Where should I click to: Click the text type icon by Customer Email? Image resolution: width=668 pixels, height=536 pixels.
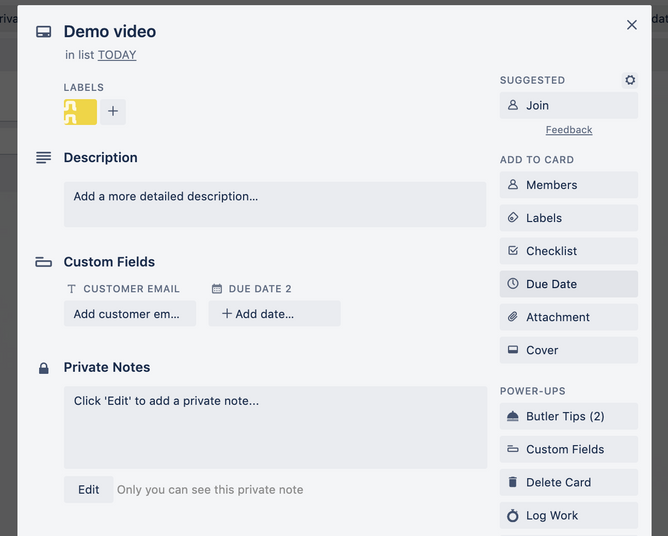pyautogui.click(x=72, y=289)
